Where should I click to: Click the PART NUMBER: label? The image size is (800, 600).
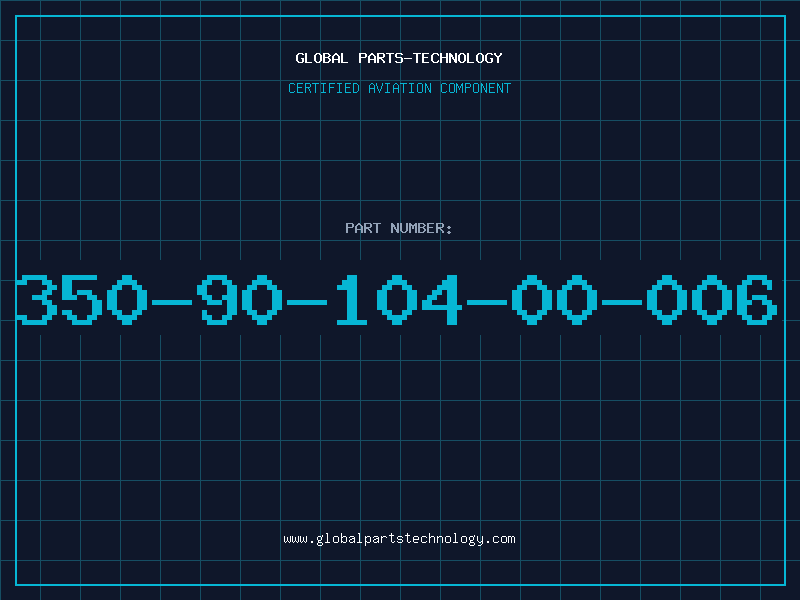399,228
